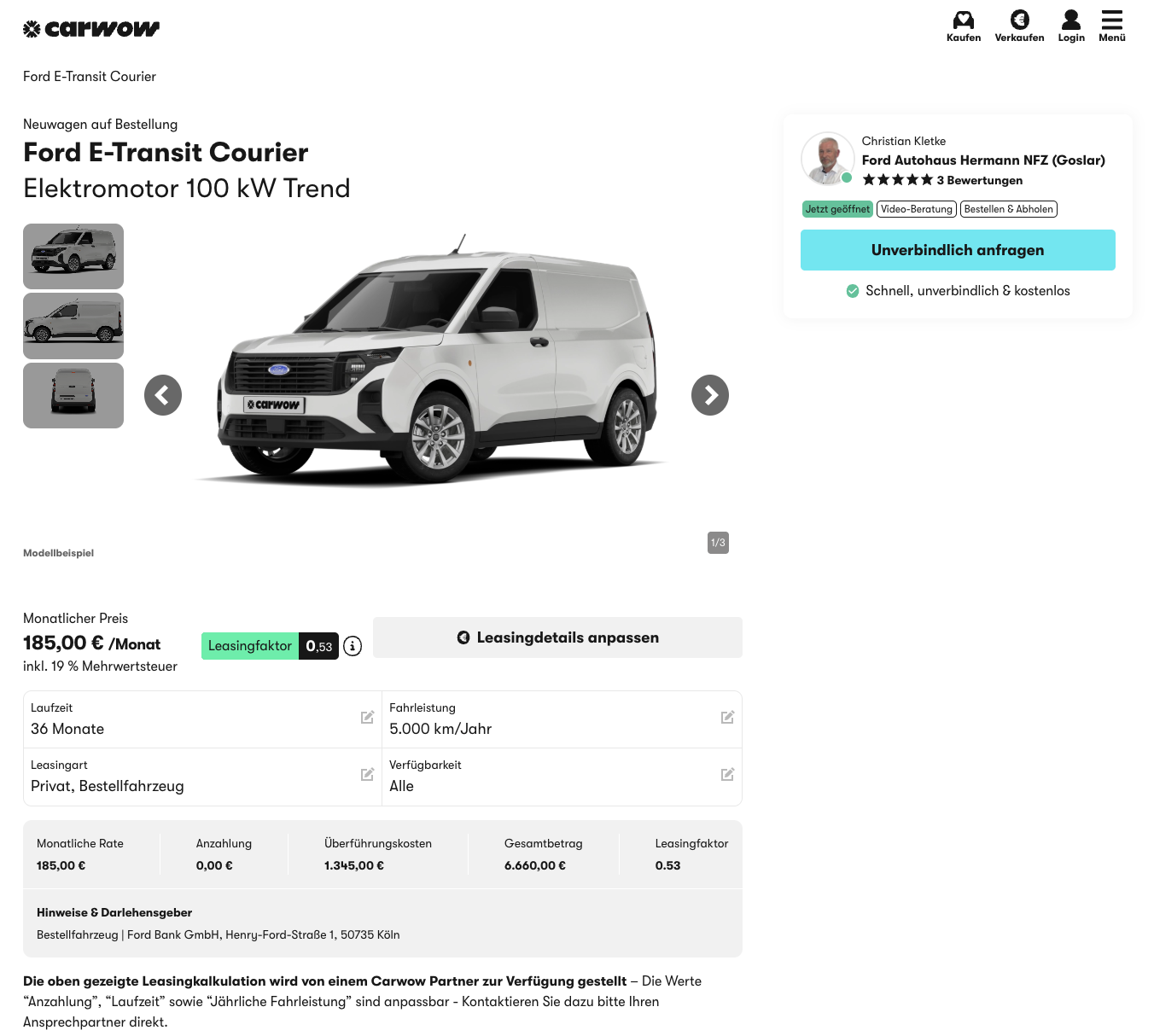This screenshot has width=1154, height=1036.
Task: Show the previous car image
Action: tap(163, 395)
